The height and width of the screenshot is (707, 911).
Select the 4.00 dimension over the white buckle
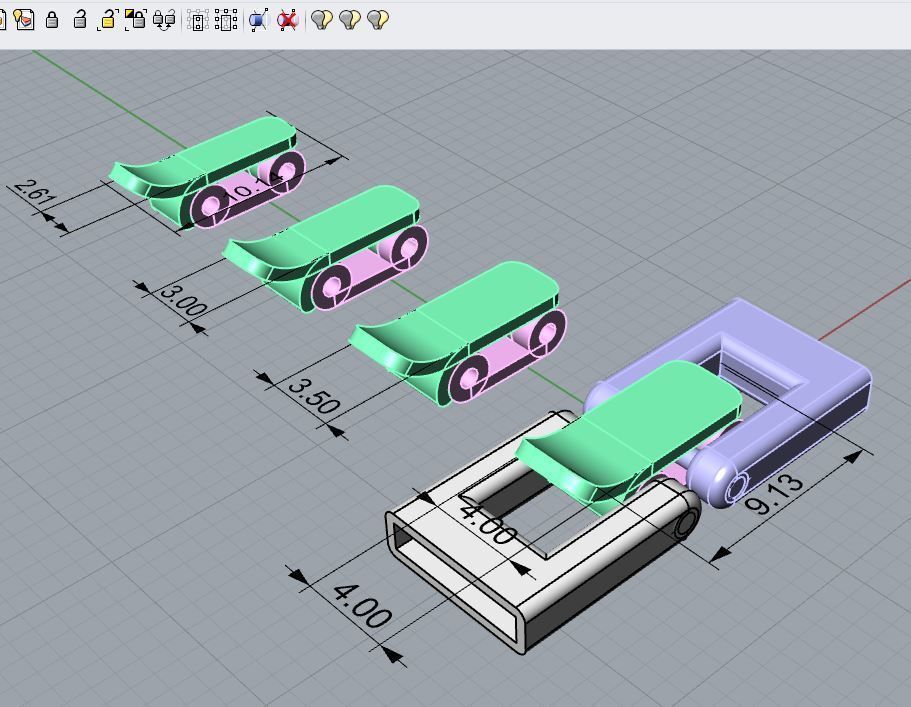(x=488, y=522)
